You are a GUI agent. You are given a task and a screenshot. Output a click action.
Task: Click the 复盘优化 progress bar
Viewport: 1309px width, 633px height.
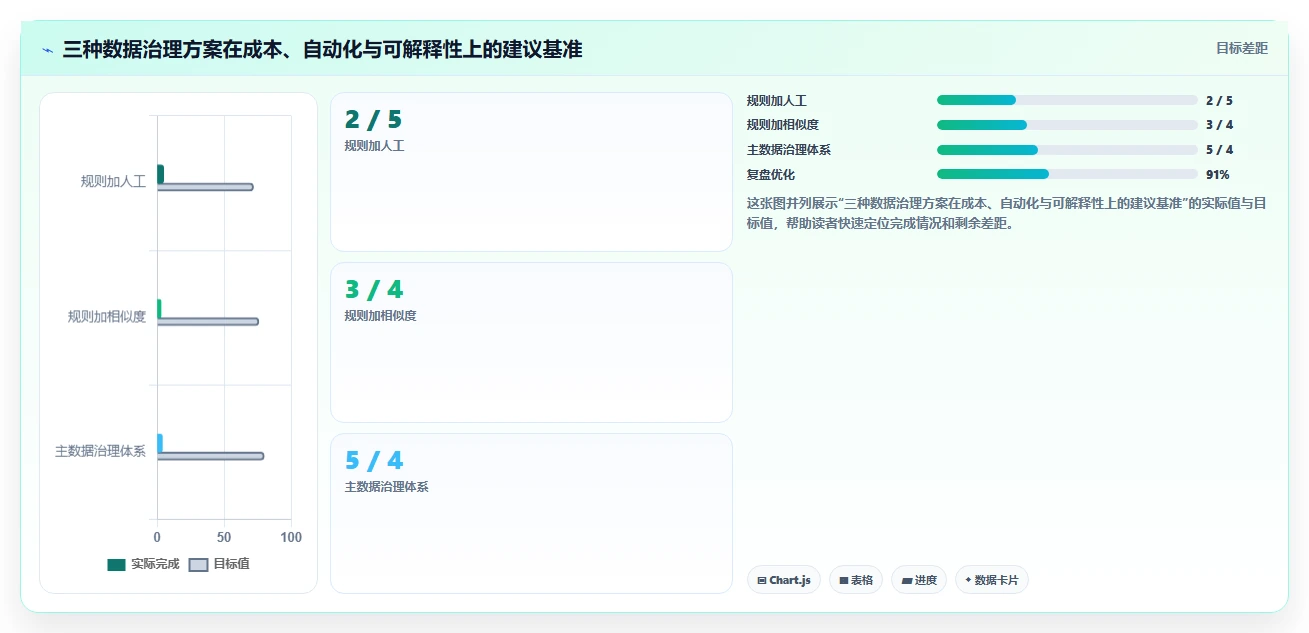1067,174
